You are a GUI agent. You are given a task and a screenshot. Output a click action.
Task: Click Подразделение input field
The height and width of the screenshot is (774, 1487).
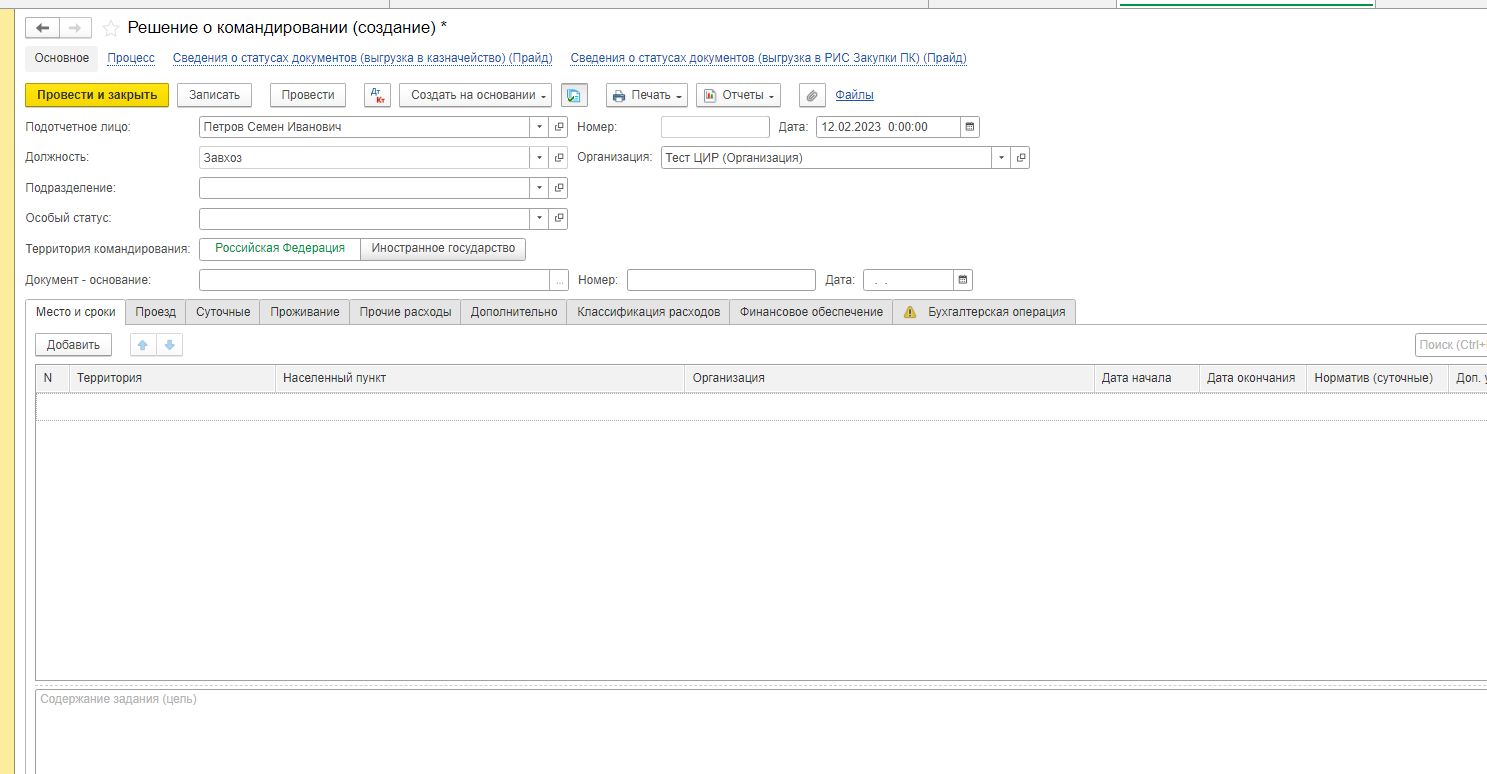(364, 188)
